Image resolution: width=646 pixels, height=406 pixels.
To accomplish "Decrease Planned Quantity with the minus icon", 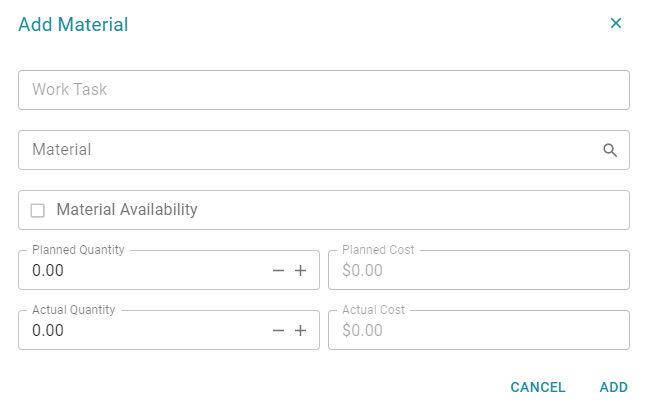I will (279, 271).
